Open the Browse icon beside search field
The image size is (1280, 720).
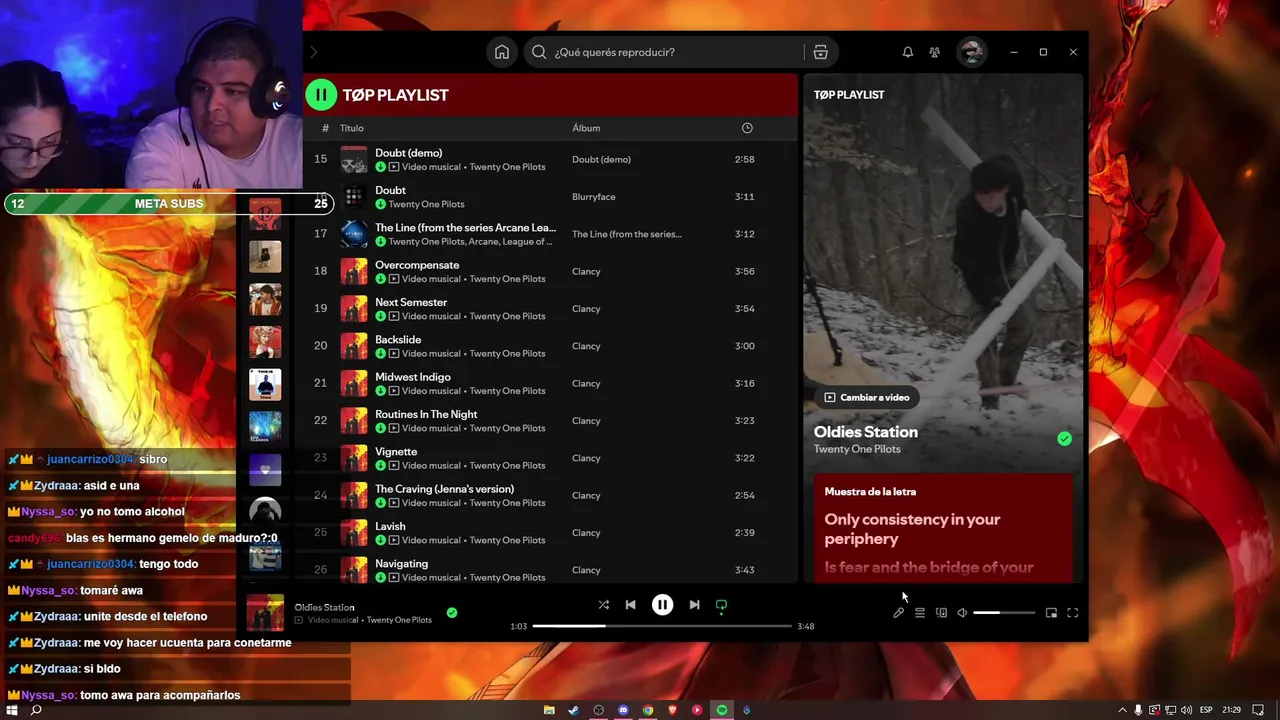point(820,52)
